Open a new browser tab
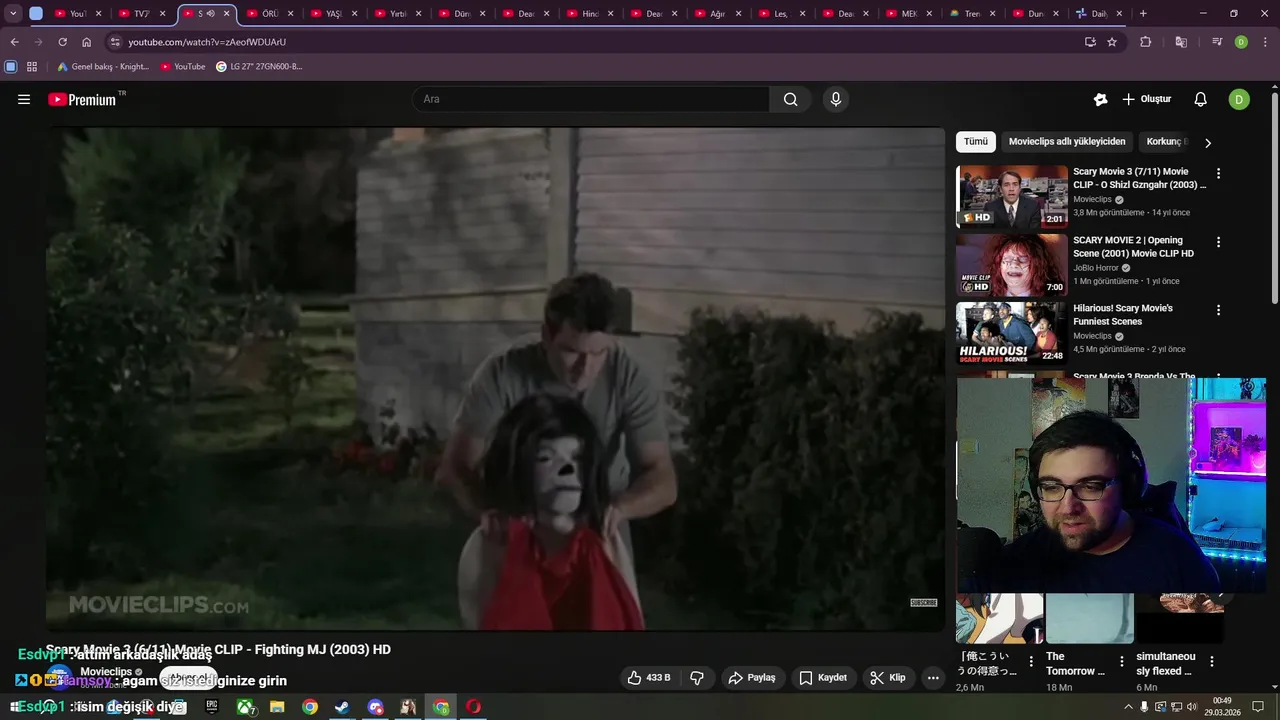Viewport: 1280px width, 720px height. (1143, 14)
